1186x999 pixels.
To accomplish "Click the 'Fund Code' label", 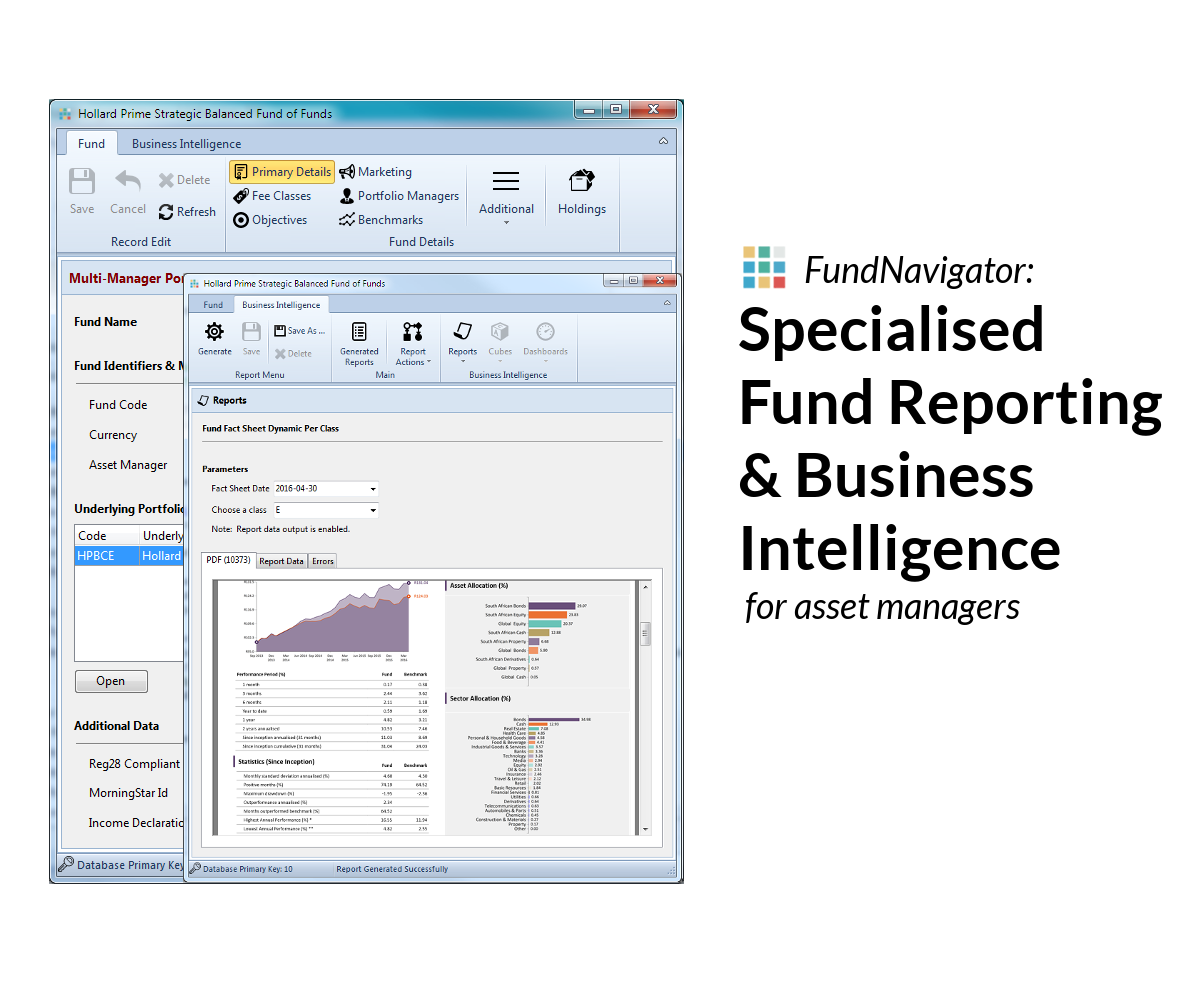I will coord(118,405).
